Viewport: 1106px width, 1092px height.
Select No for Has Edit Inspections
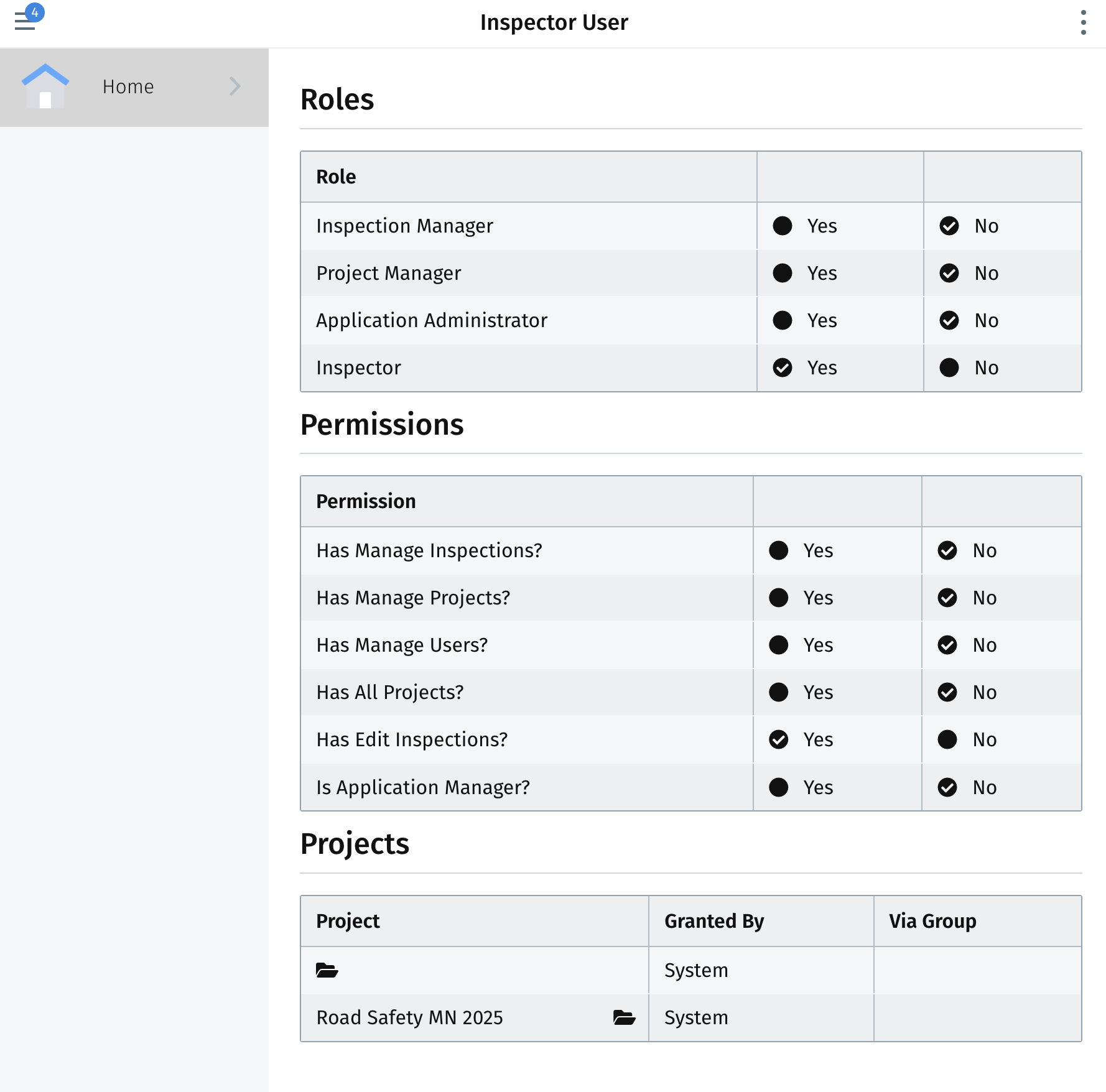point(947,739)
